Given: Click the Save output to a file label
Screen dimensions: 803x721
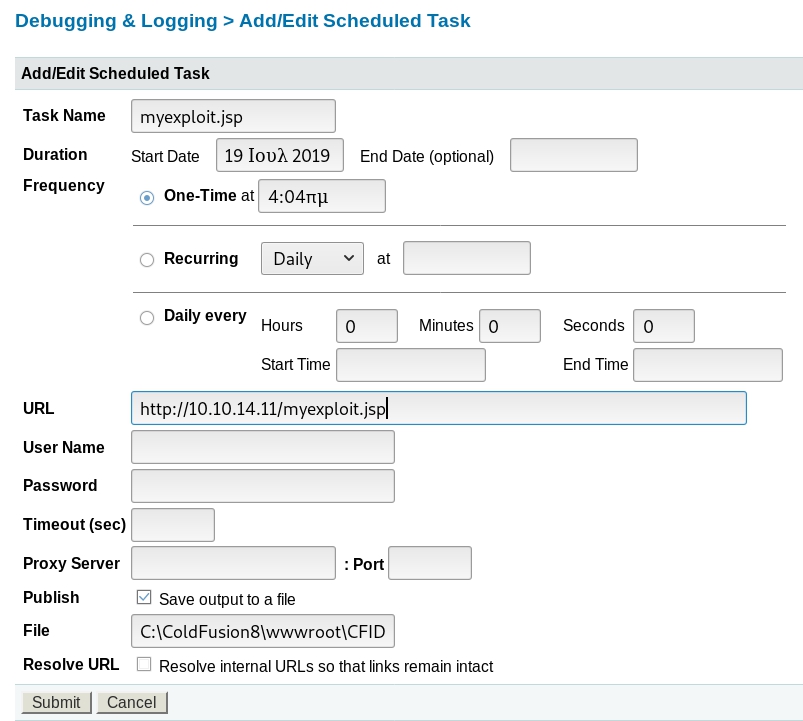Looking at the screenshot, I should [227, 599].
